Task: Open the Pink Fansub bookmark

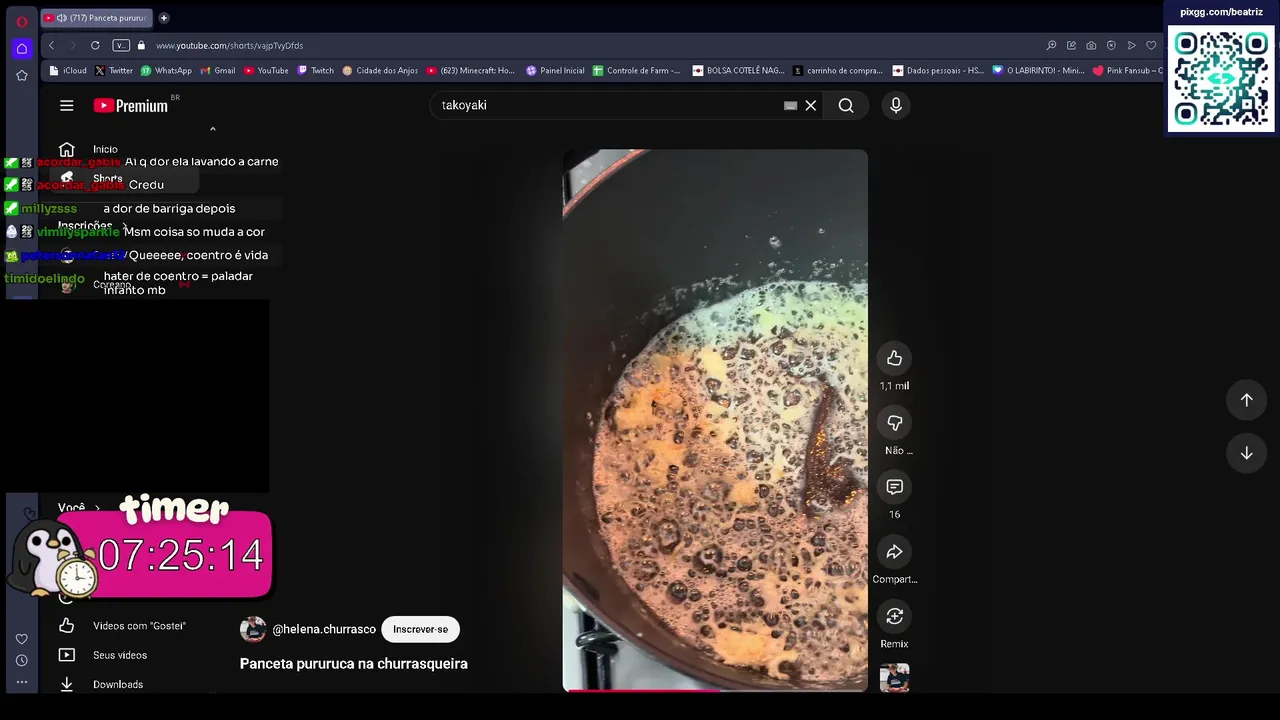Action: (x=1127, y=71)
